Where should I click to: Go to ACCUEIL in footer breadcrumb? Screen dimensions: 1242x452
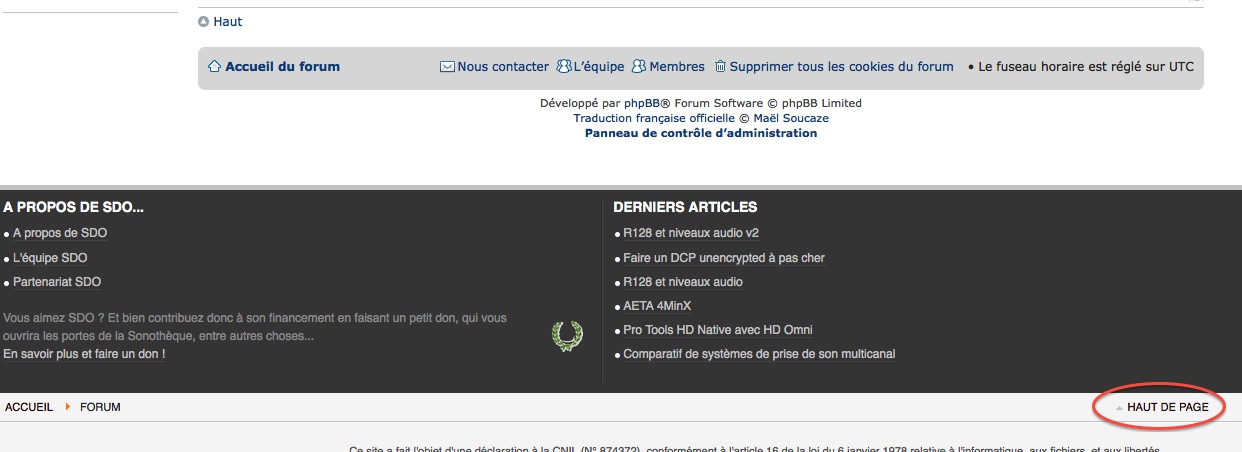29,407
